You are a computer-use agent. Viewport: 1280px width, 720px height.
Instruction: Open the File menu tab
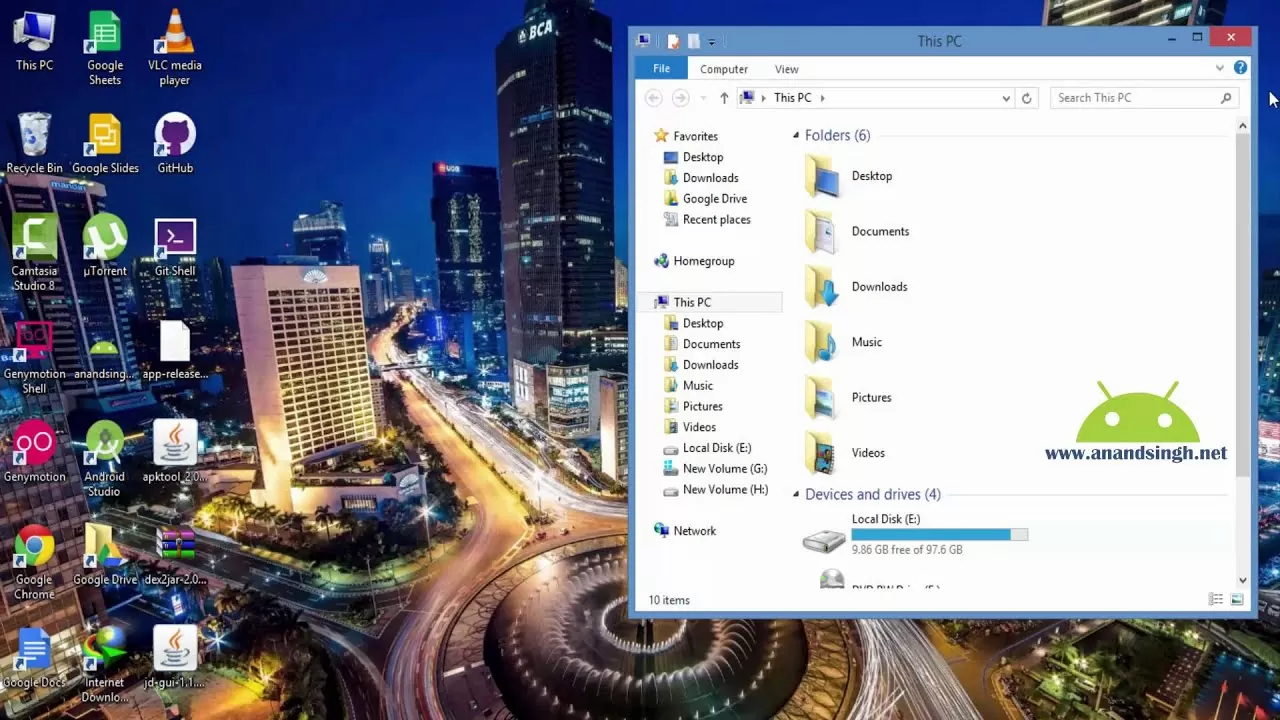[661, 69]
